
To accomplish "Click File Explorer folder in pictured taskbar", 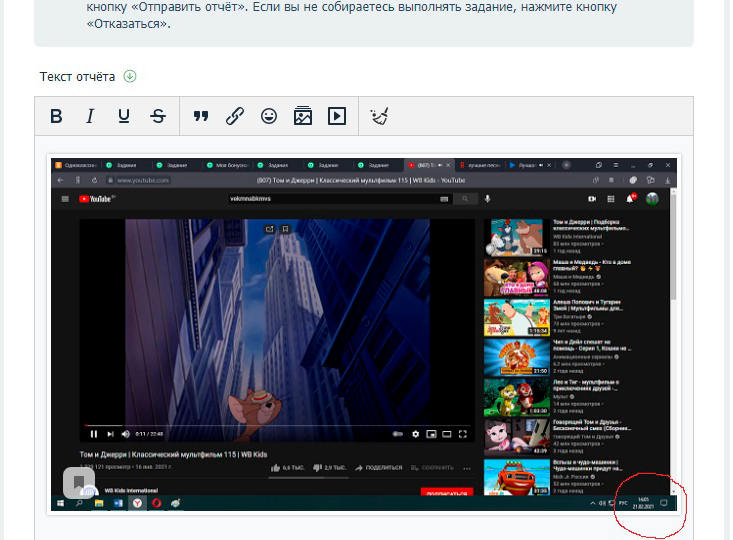I will point(99,503).
